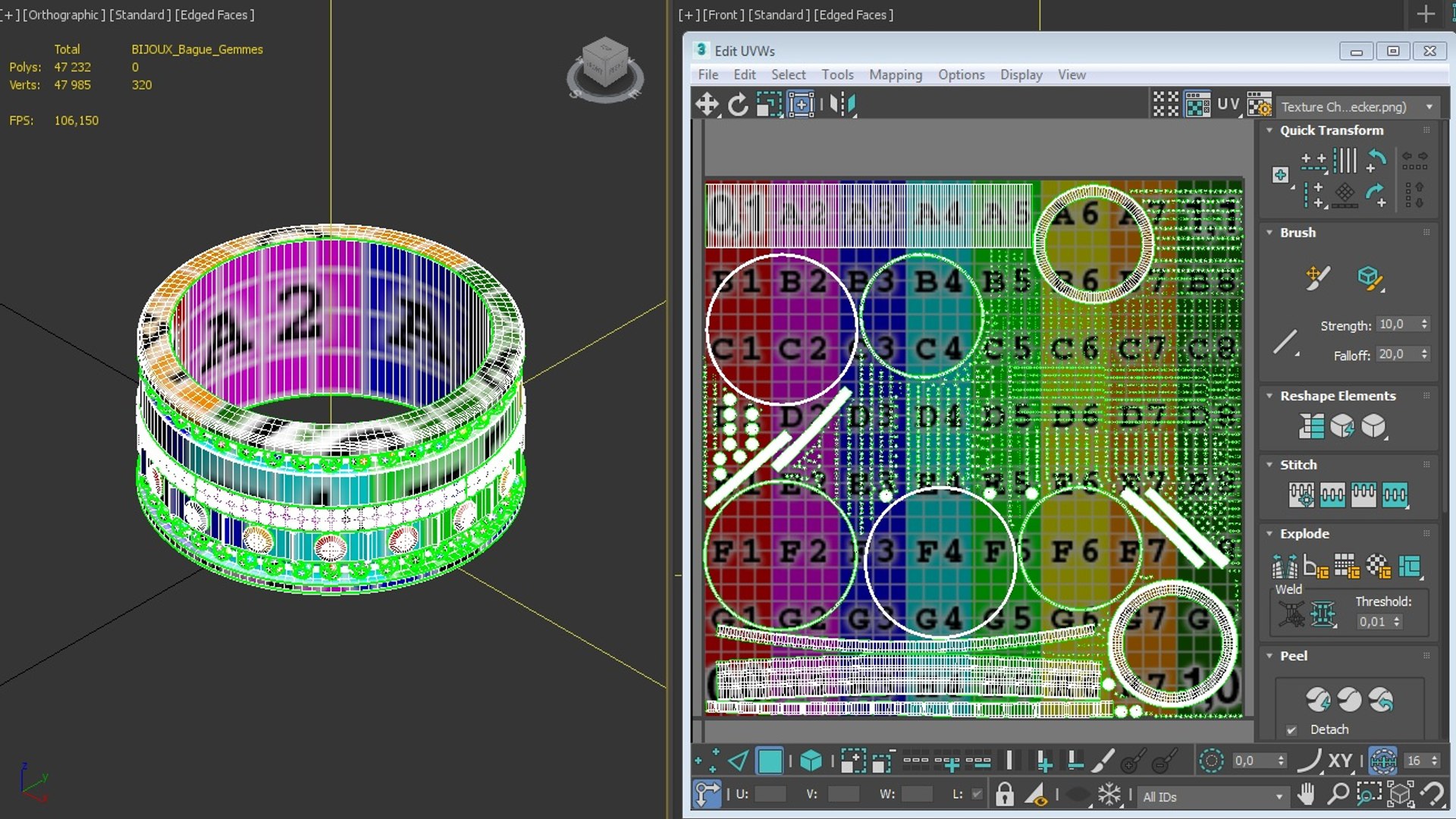Select the Move Selected Subobjects tool
This screenshot has width=1456, height=819.
(707, 104)
